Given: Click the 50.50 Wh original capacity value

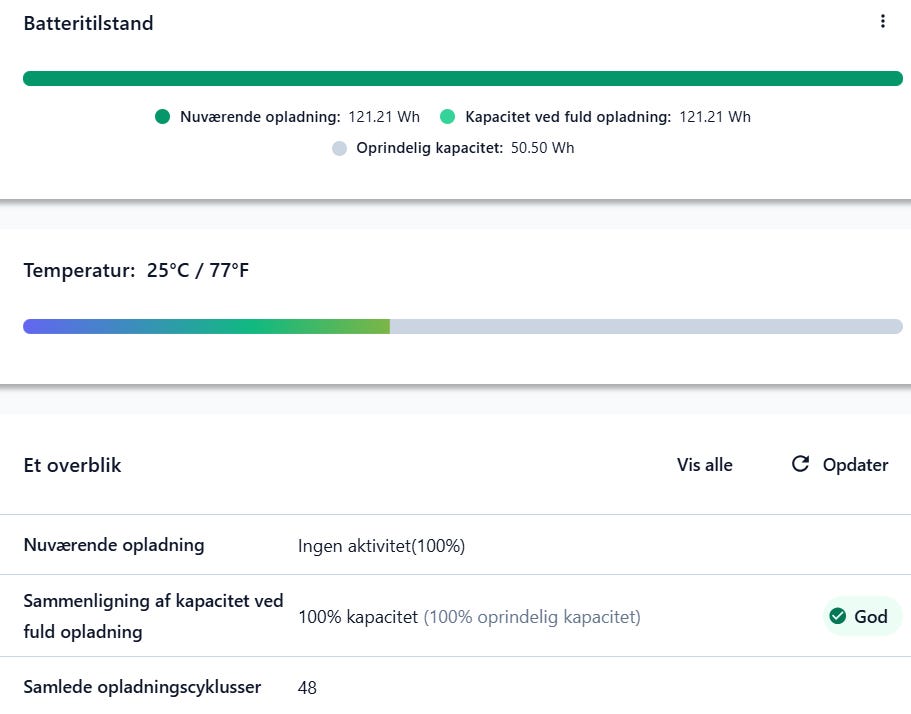Looking at the screenshot, I should pos(542,148).
